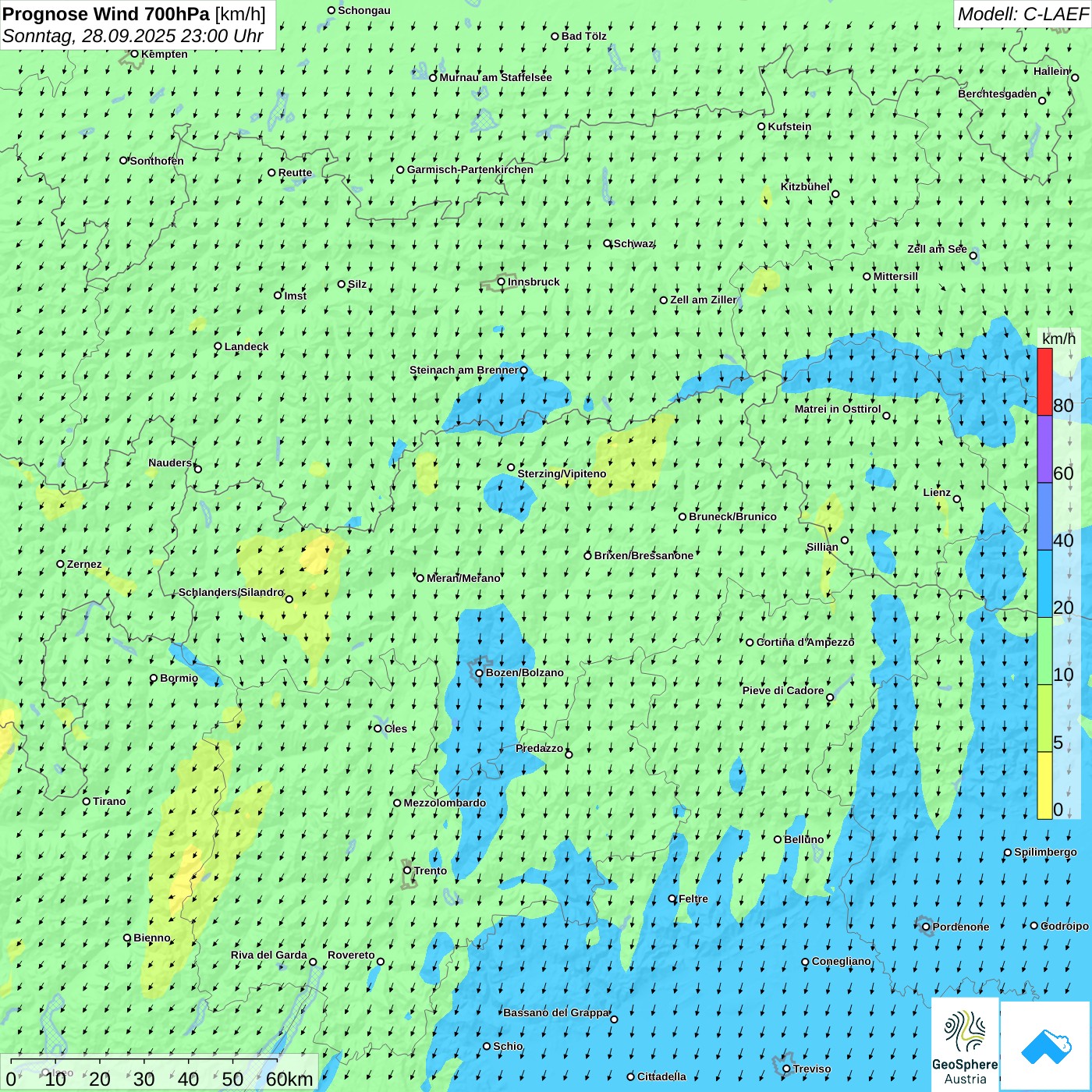Click the Bormio city marker
Viewport: 1092px width, 1092px height.
[x=154, y=678]
